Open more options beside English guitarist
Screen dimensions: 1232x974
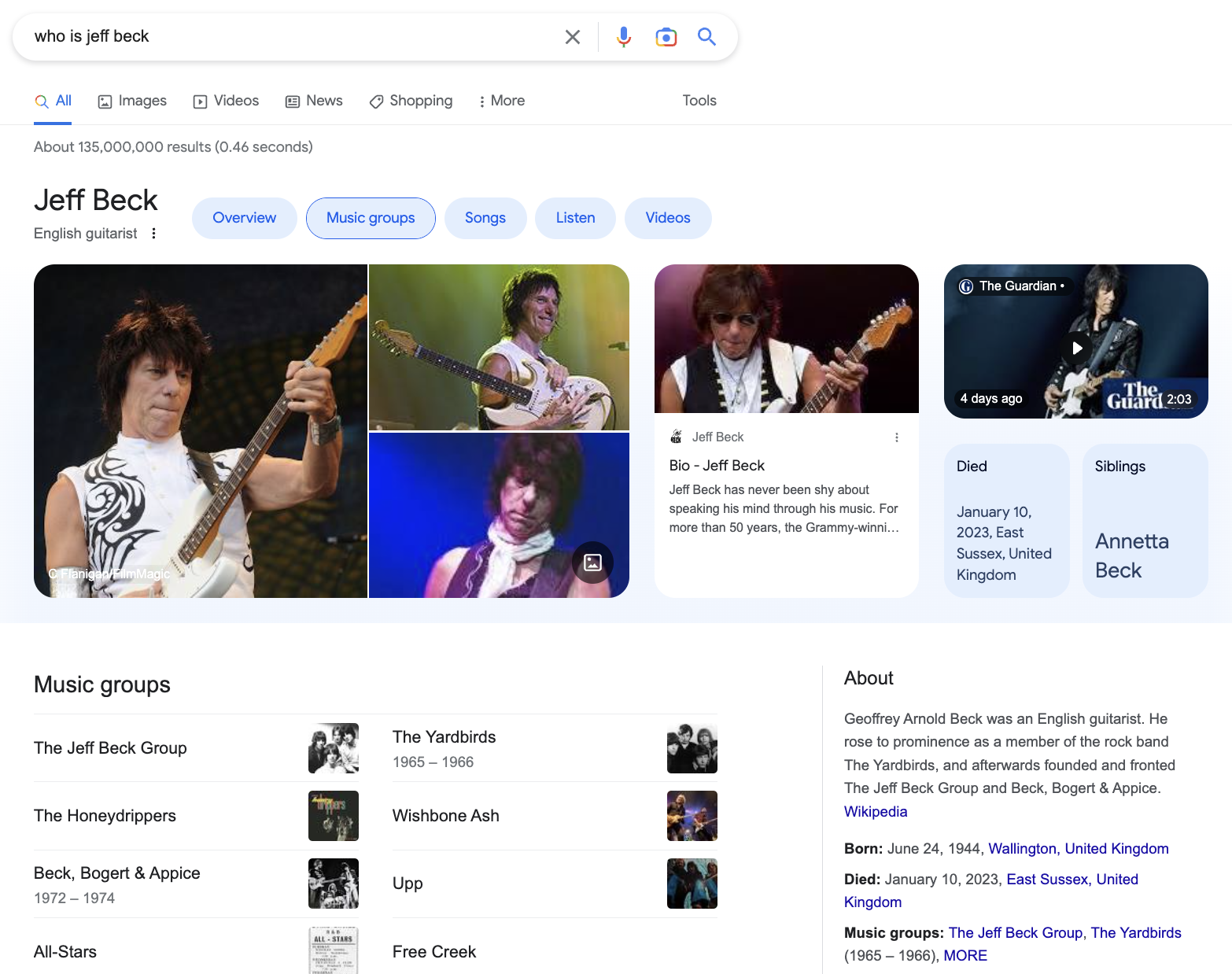[x=154, y=233]
